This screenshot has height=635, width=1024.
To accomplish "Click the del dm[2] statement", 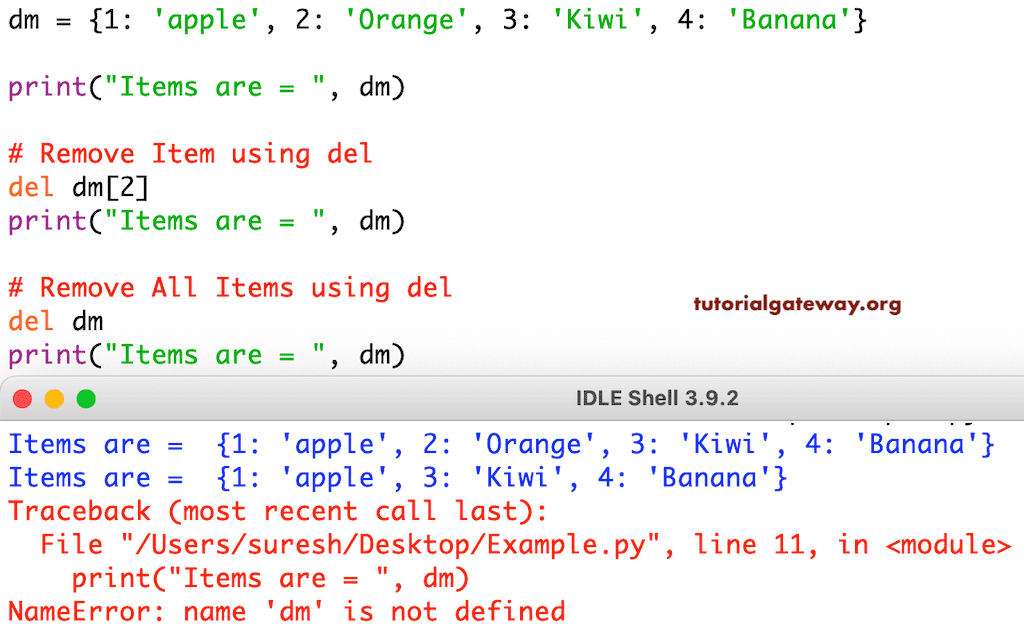I will point(80,187).
